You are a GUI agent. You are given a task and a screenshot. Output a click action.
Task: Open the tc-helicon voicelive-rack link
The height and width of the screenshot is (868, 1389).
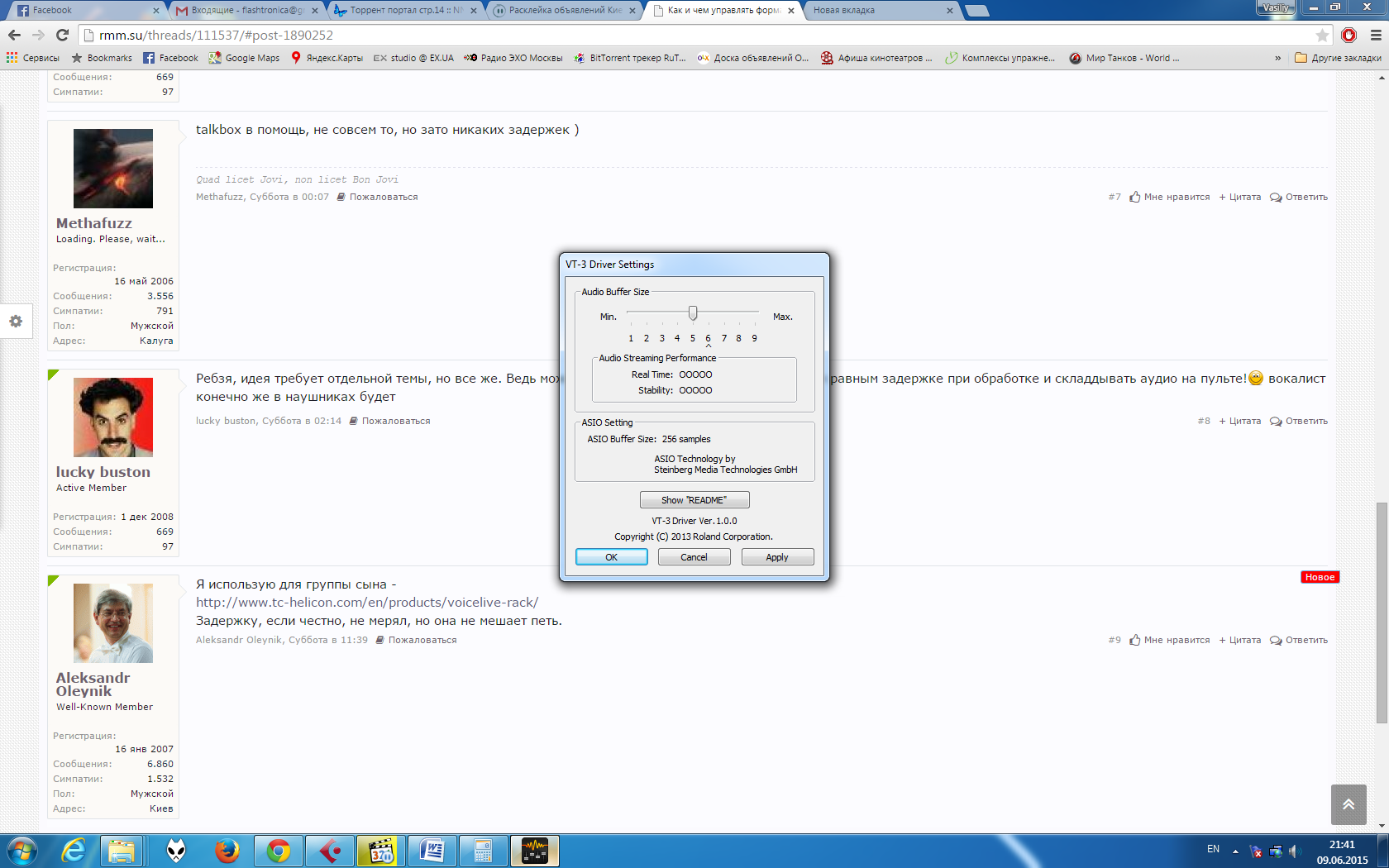(x=367, y=602)
